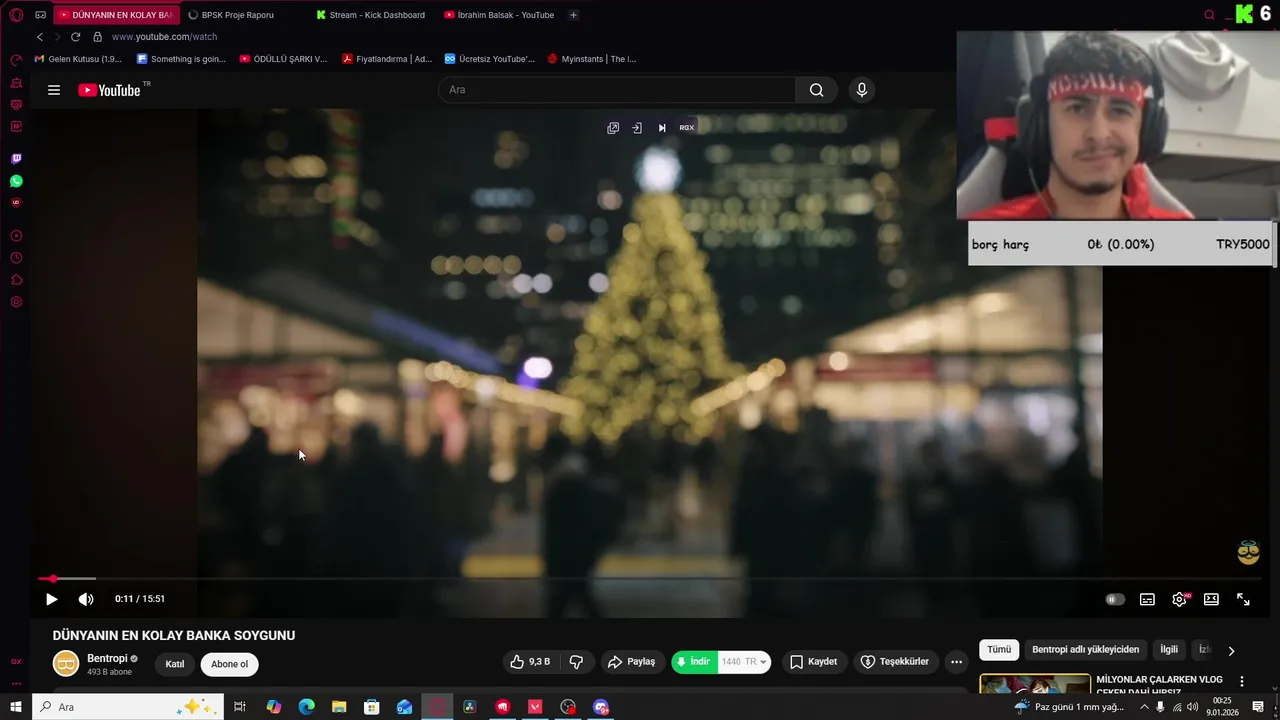Image resolution: width=1280 pixels, height=720 pixels.
Task: Toggle subtitles captions button
Action: (x=1147, y=599)
